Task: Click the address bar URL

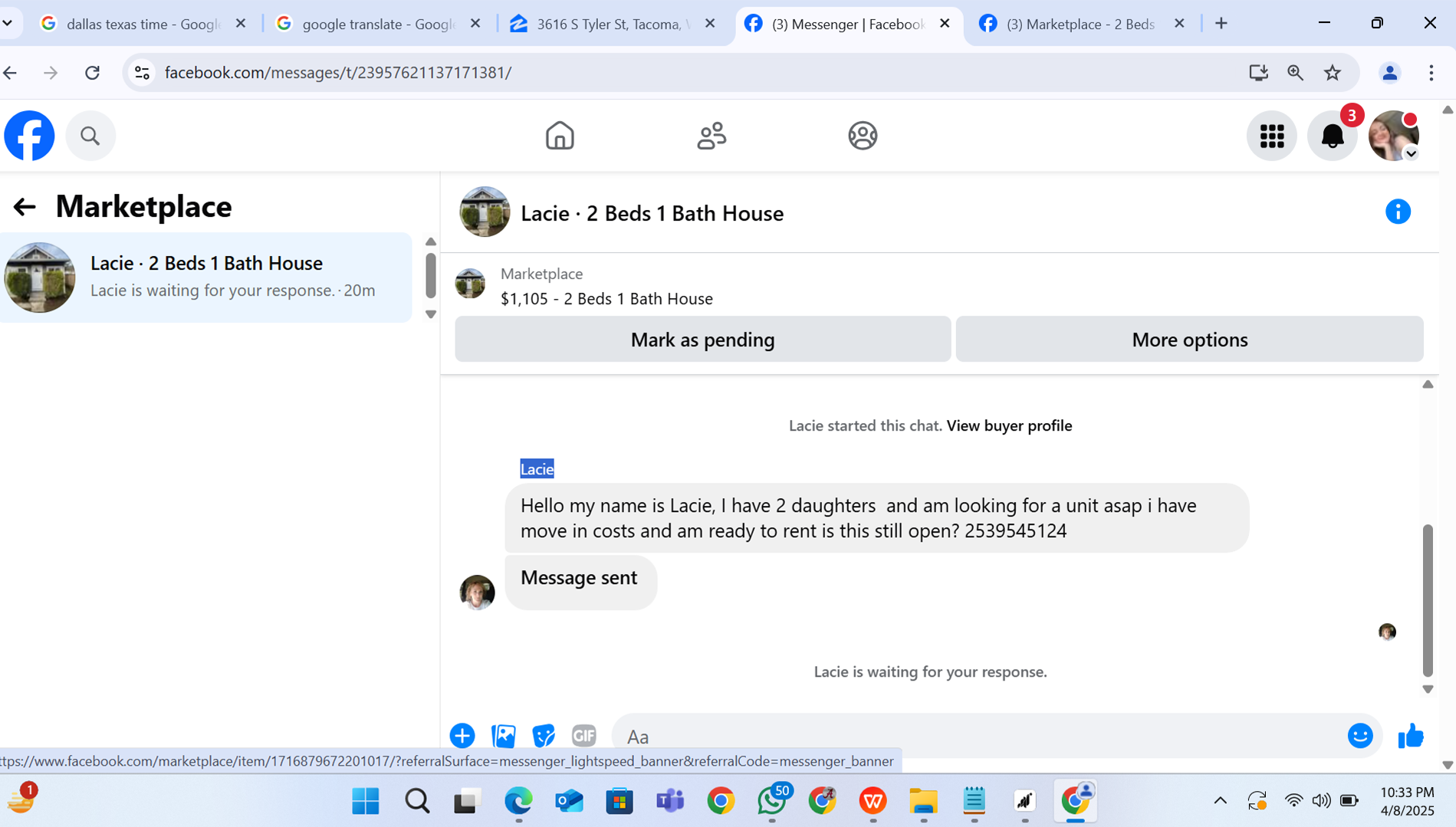Action: tap(338, 73)
